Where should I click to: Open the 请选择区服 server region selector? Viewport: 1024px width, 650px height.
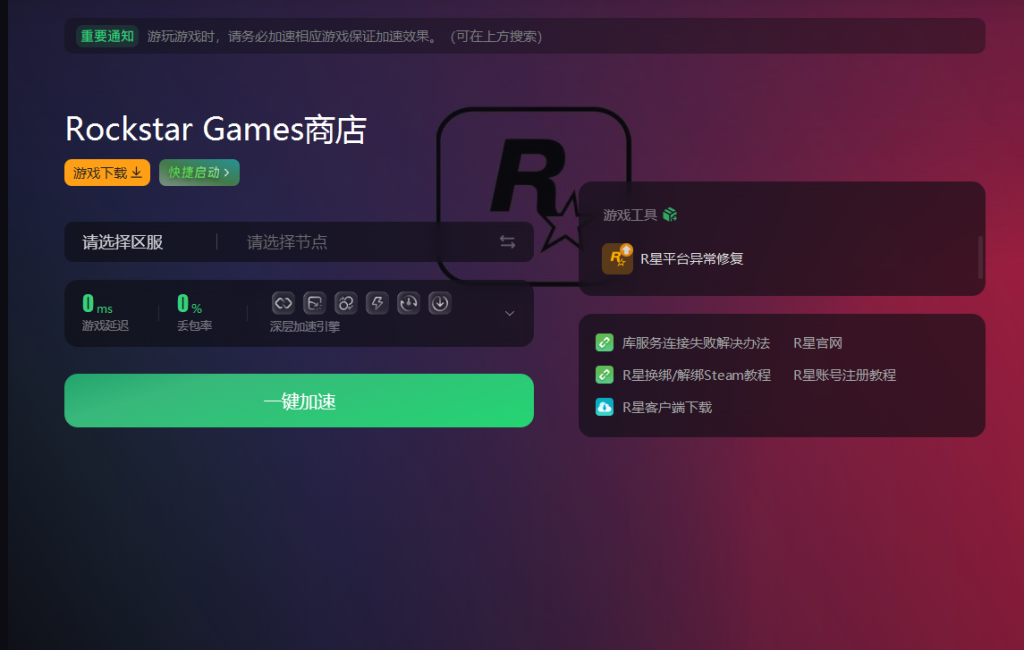click(123, 242)
